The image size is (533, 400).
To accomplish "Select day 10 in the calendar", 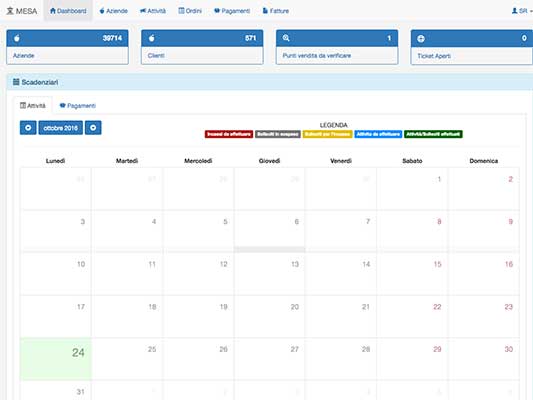I will coord(81,264).
